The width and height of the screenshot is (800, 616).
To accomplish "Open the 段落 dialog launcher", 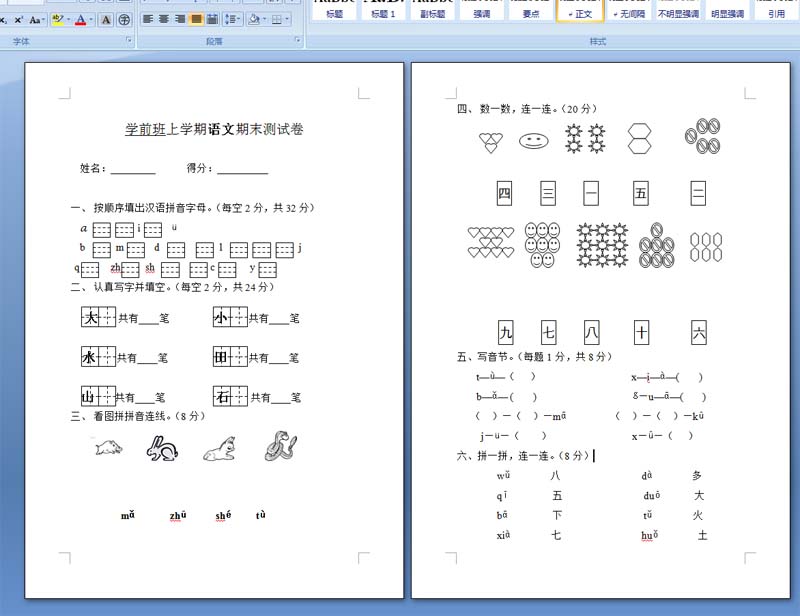I will pos(297,40).
